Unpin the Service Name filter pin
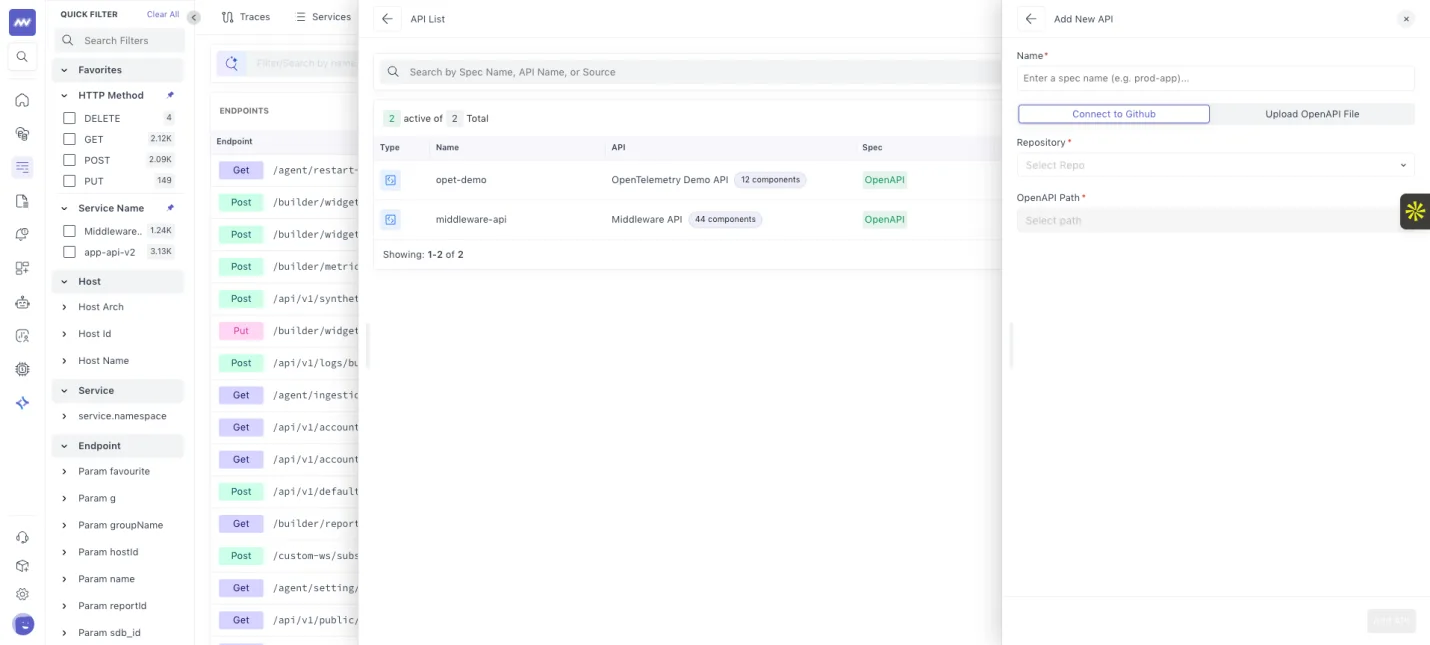The height and width of the screenshot is (645, 1430). (x=170, y=208)
